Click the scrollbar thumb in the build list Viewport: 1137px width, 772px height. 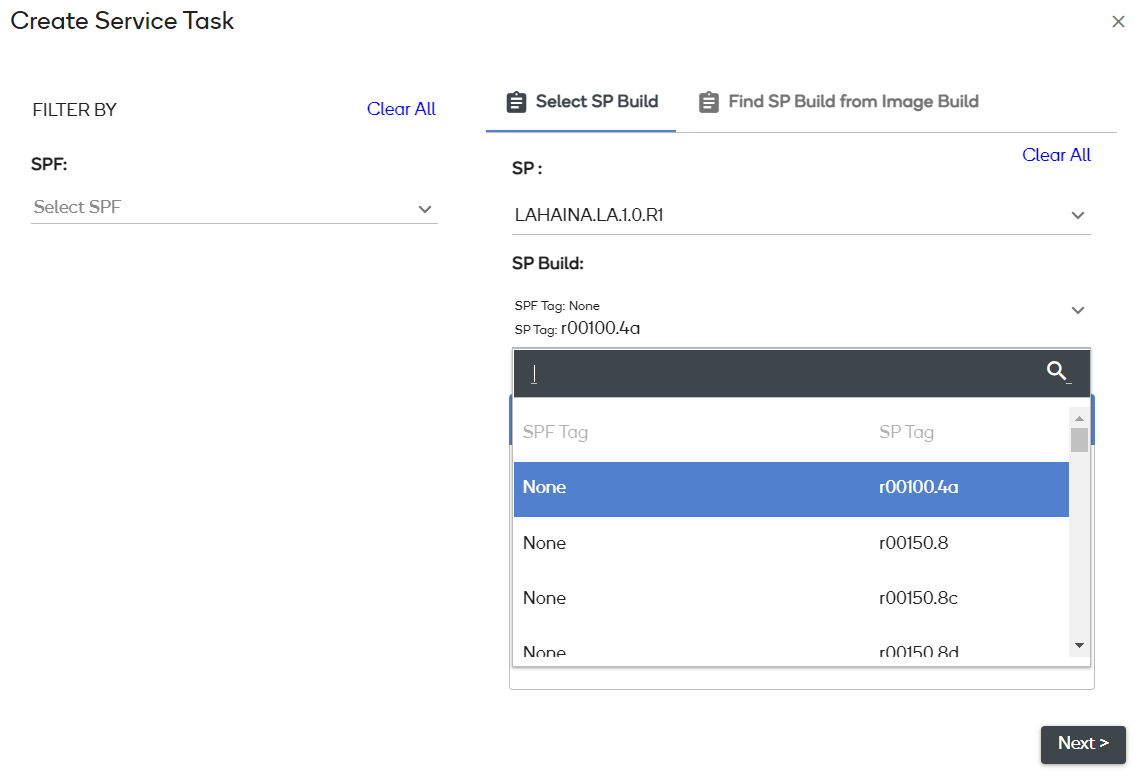click(1079, 440)
